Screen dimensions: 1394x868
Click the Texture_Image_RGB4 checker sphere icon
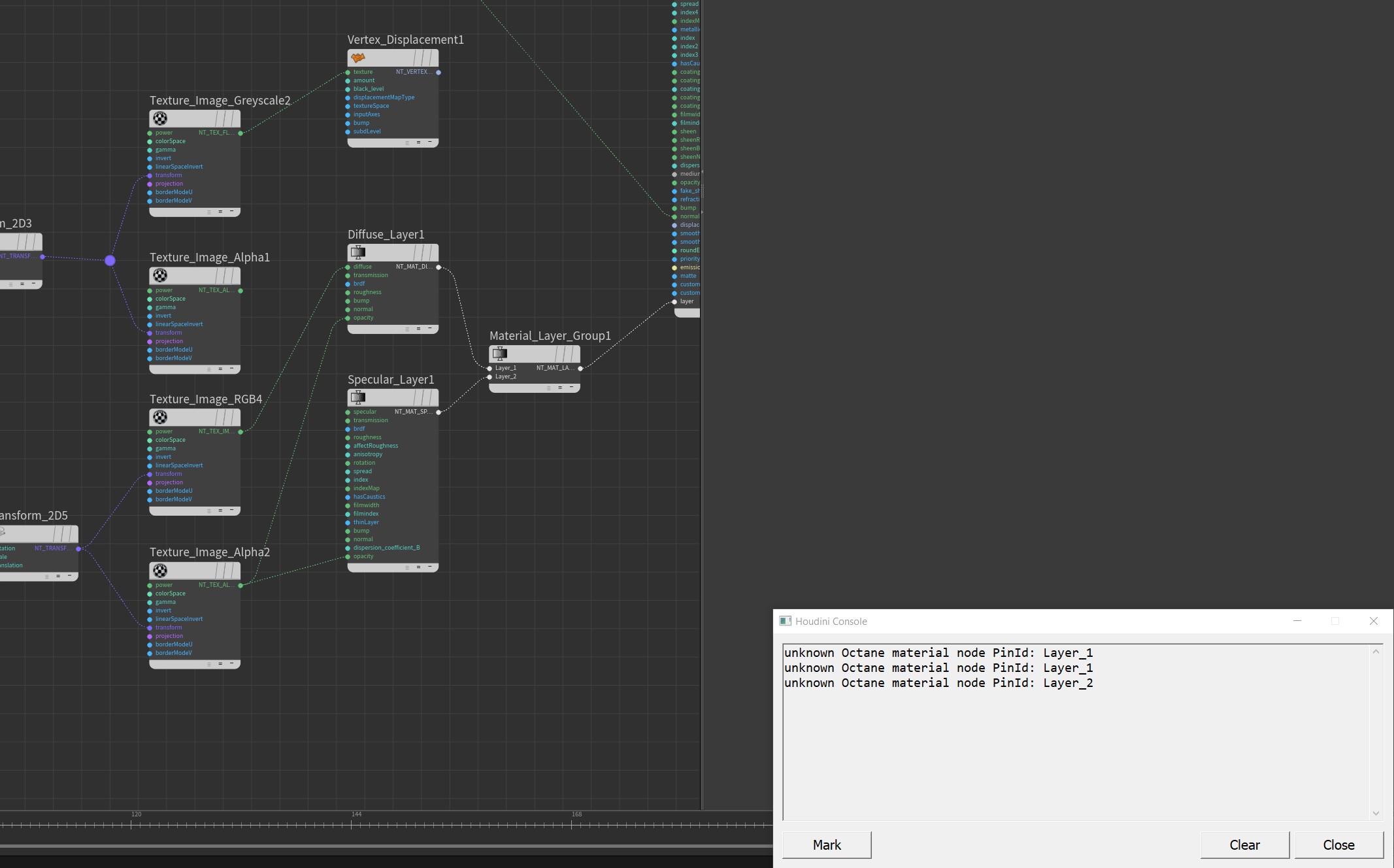coord(160,417)
